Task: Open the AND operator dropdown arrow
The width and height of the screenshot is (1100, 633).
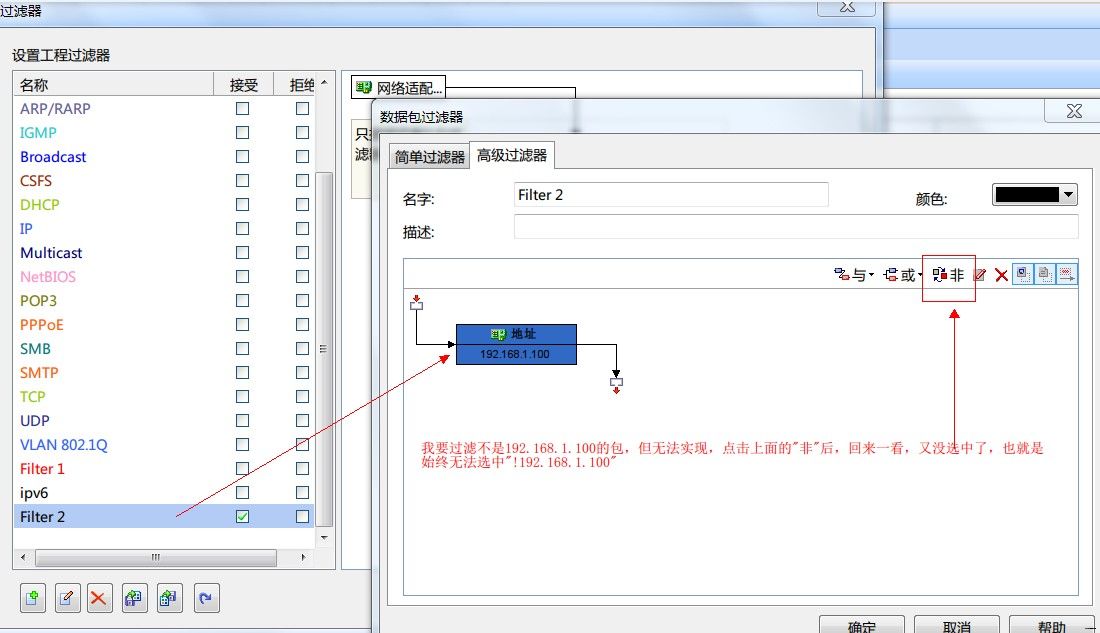Action: (x=872, y=275)
